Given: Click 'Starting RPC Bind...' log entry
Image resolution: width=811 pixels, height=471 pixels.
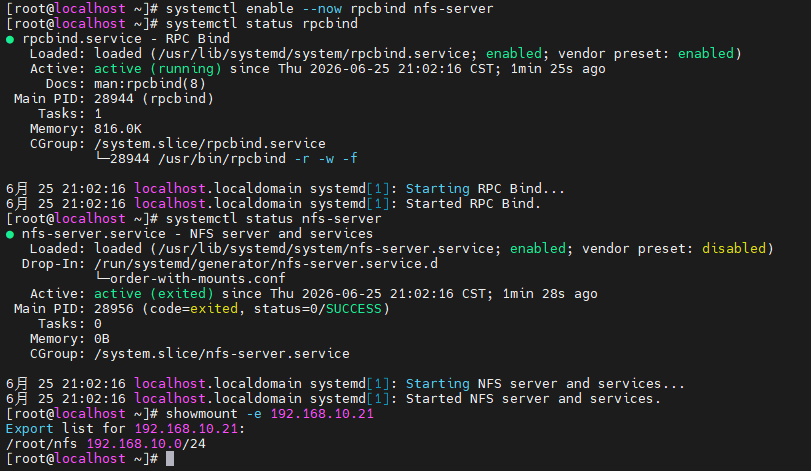Looking at the screenshot, I should [485, 189].
